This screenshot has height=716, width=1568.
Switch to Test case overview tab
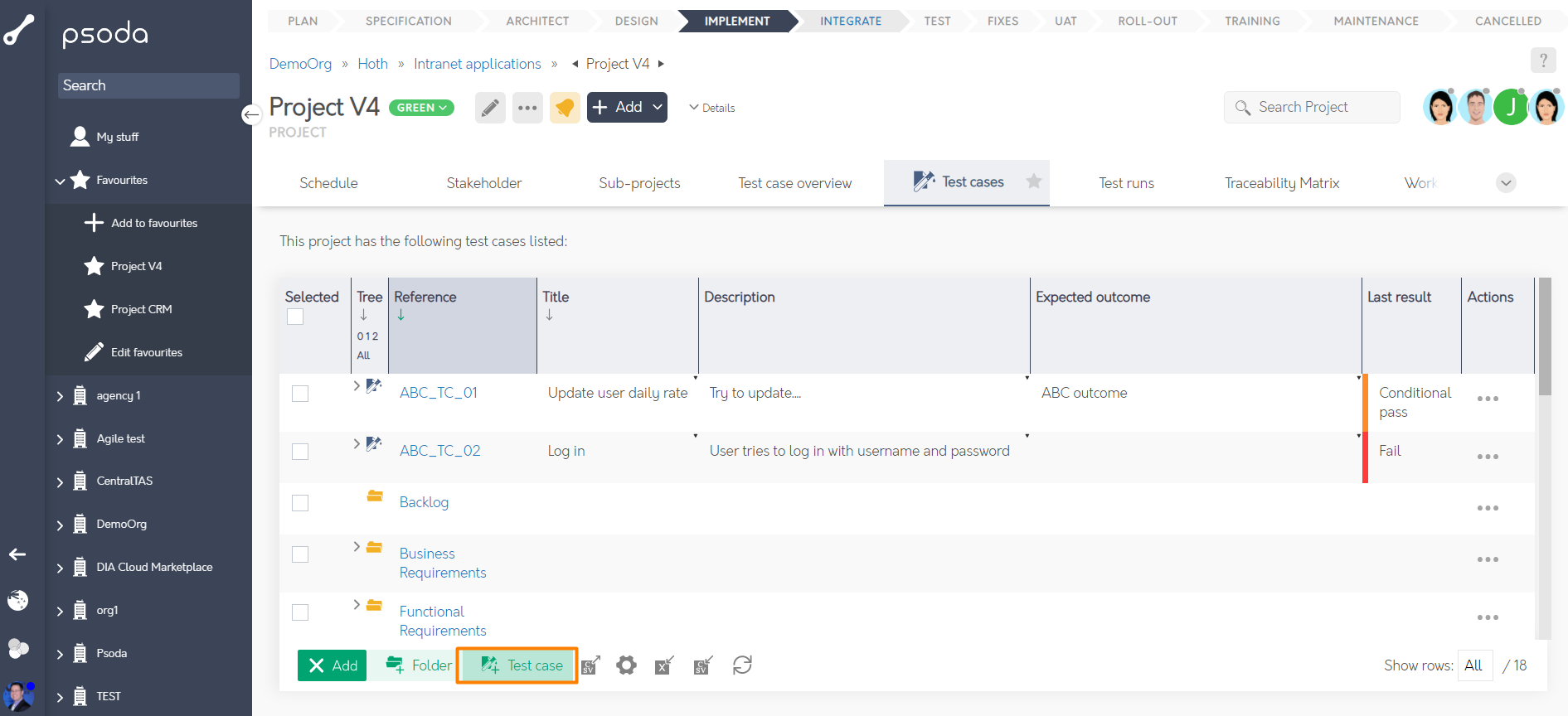(794, 183)
